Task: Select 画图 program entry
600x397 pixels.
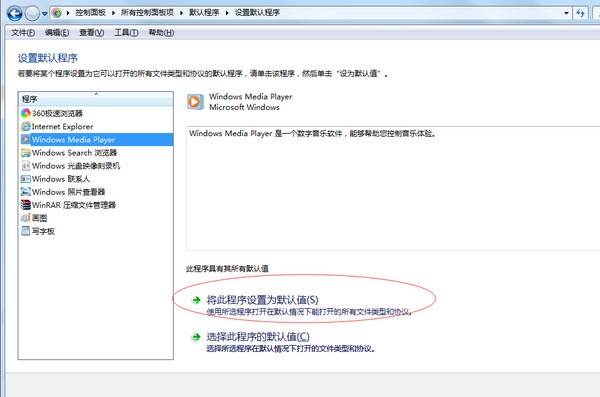Action: (x=39, y=218)
